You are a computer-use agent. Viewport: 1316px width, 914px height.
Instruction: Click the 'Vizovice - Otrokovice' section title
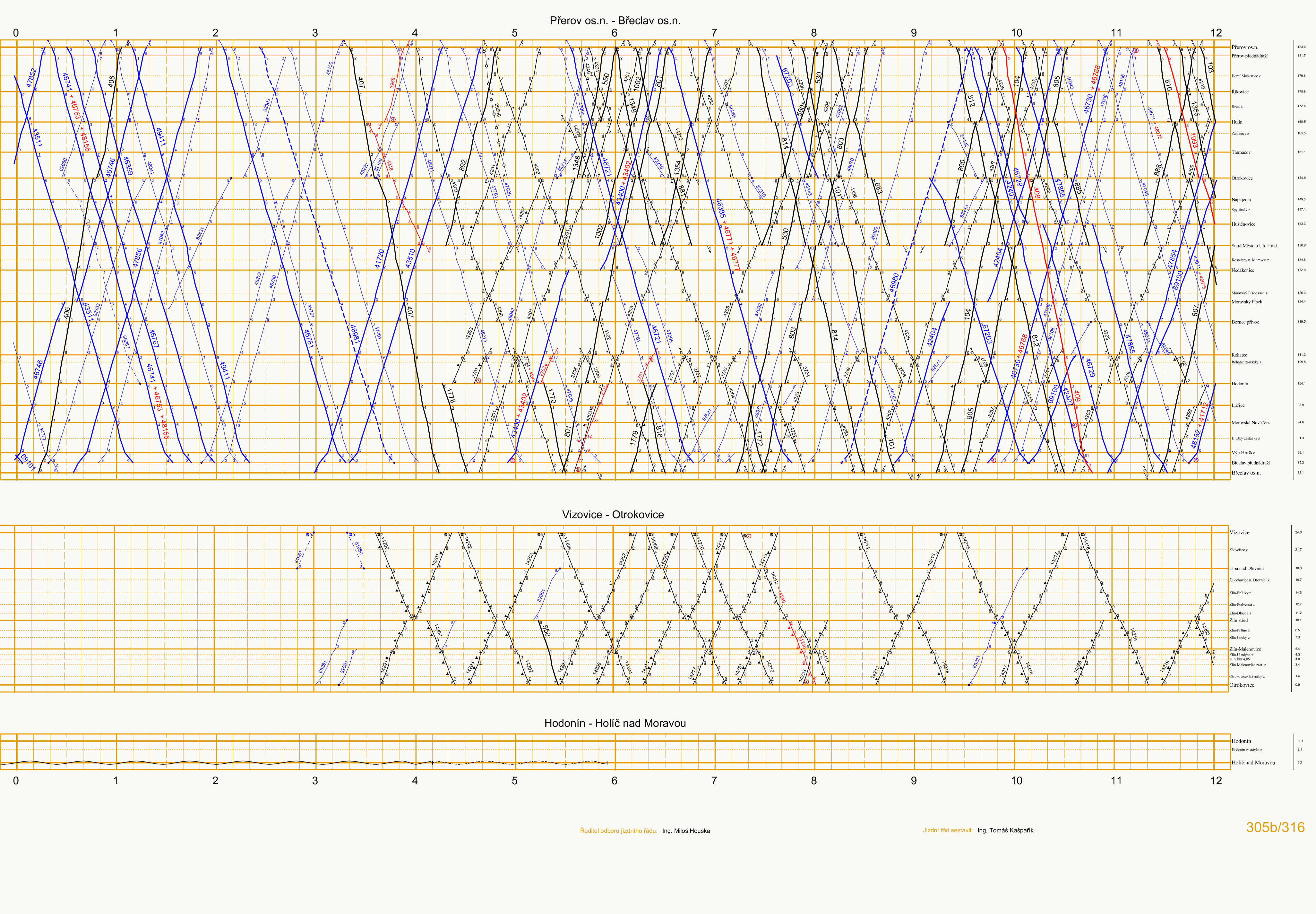[x=613, y=514]
